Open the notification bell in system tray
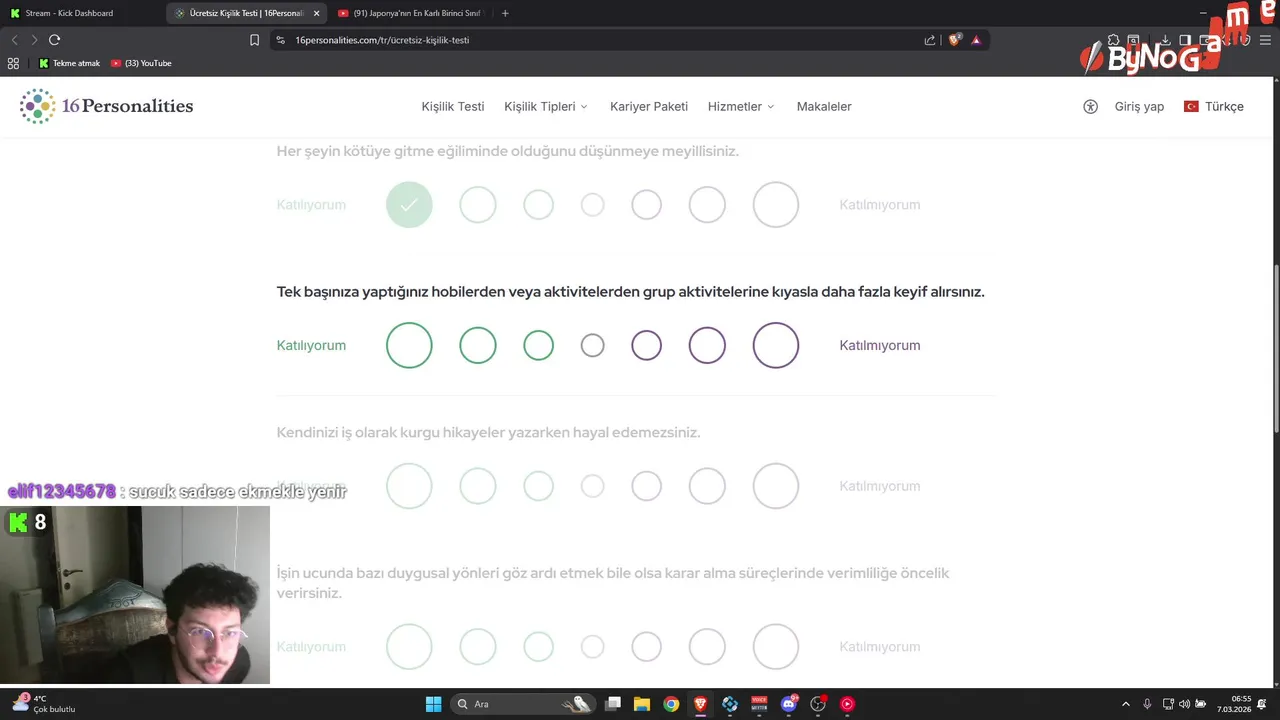The width and height of the screenshot is (1280, 720). (1262, 704)
